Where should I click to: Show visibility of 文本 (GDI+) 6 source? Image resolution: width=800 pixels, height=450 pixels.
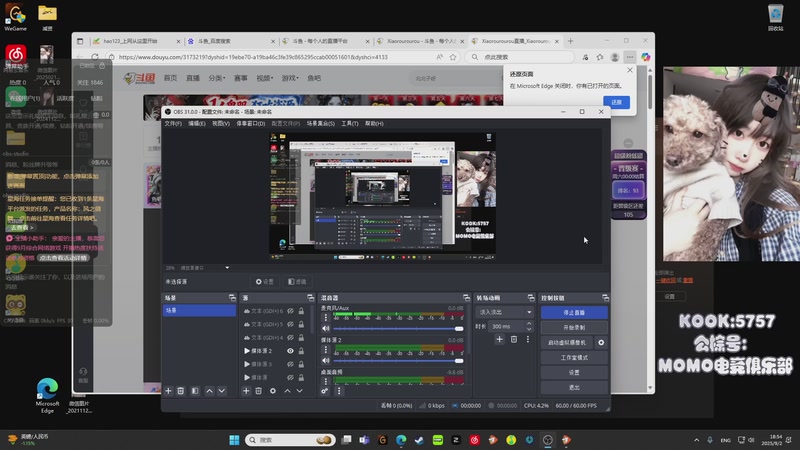point(290,311)
